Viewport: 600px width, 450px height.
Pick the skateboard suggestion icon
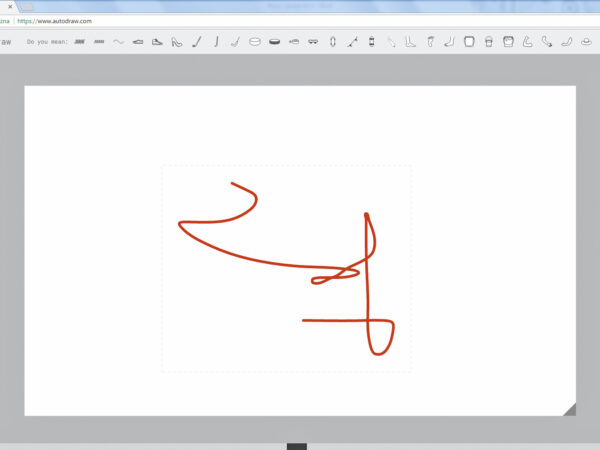pyautogui.click(x=313, y=42)
